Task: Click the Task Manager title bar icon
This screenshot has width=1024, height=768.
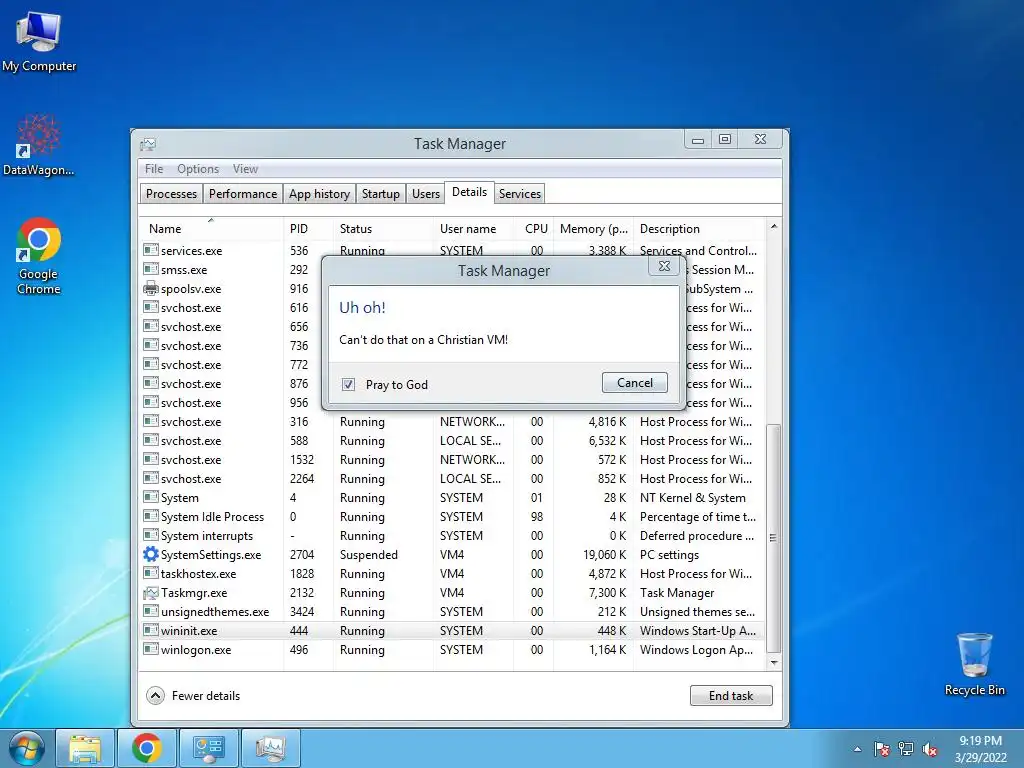Action: pos(148,144)
